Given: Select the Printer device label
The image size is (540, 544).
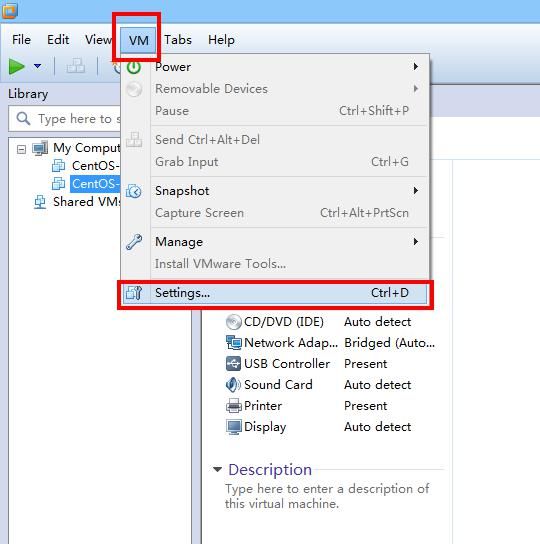Looking at the screenshot, I should coord(263,406).
